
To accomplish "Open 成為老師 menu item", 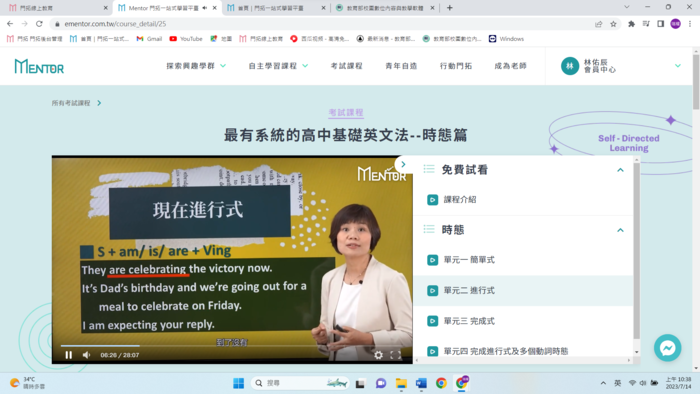I will click(x=510, y=66).
